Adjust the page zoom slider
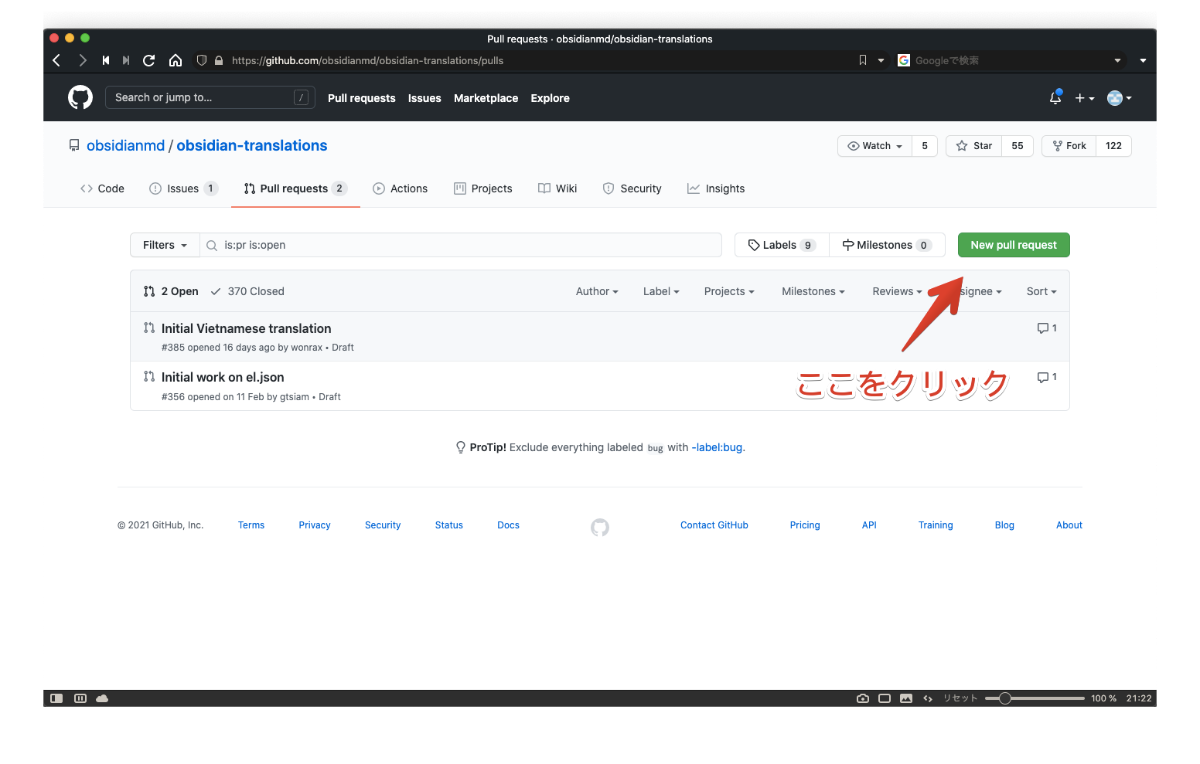This screenshot has height=764, width=1200. pyautogui.click(x=1034, y=698)
